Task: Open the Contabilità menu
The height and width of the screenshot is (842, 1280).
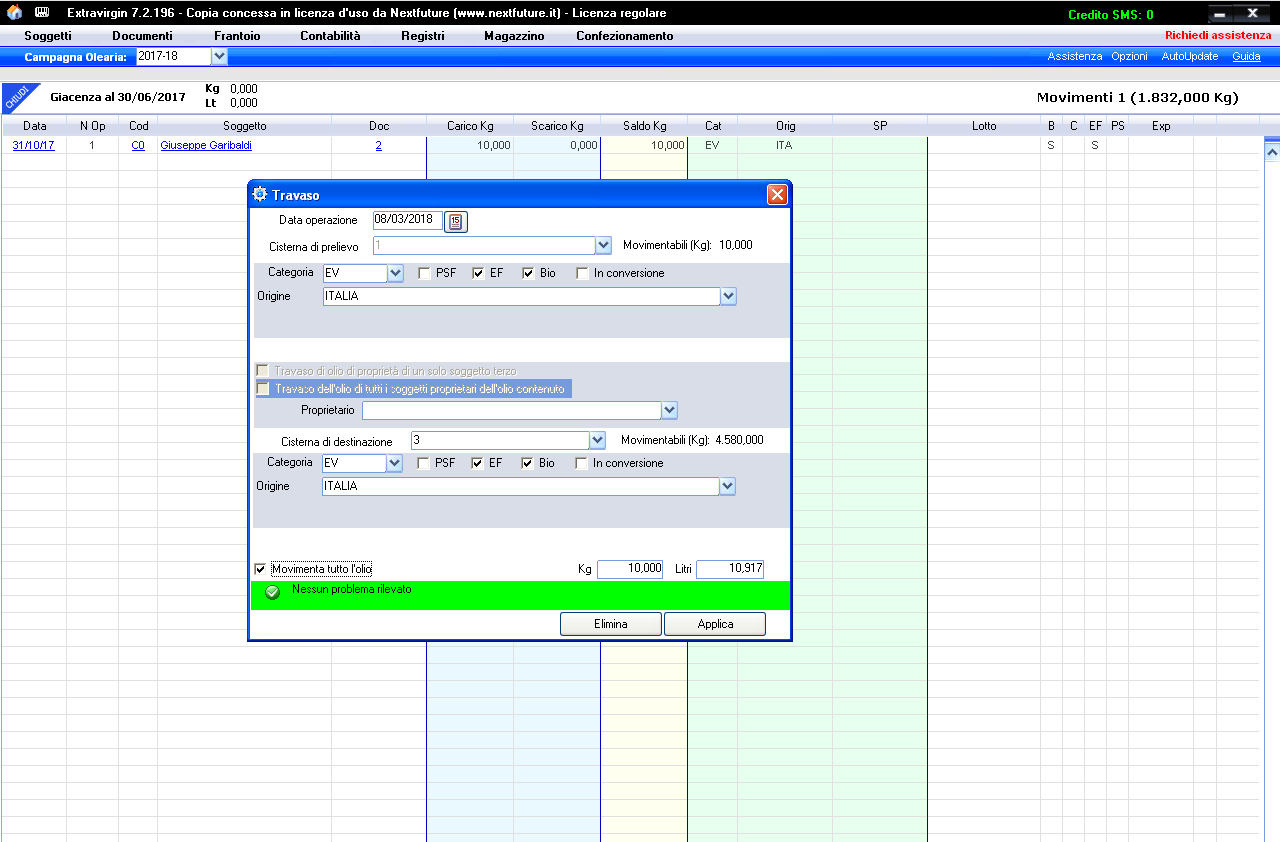Action: (330, 36)
